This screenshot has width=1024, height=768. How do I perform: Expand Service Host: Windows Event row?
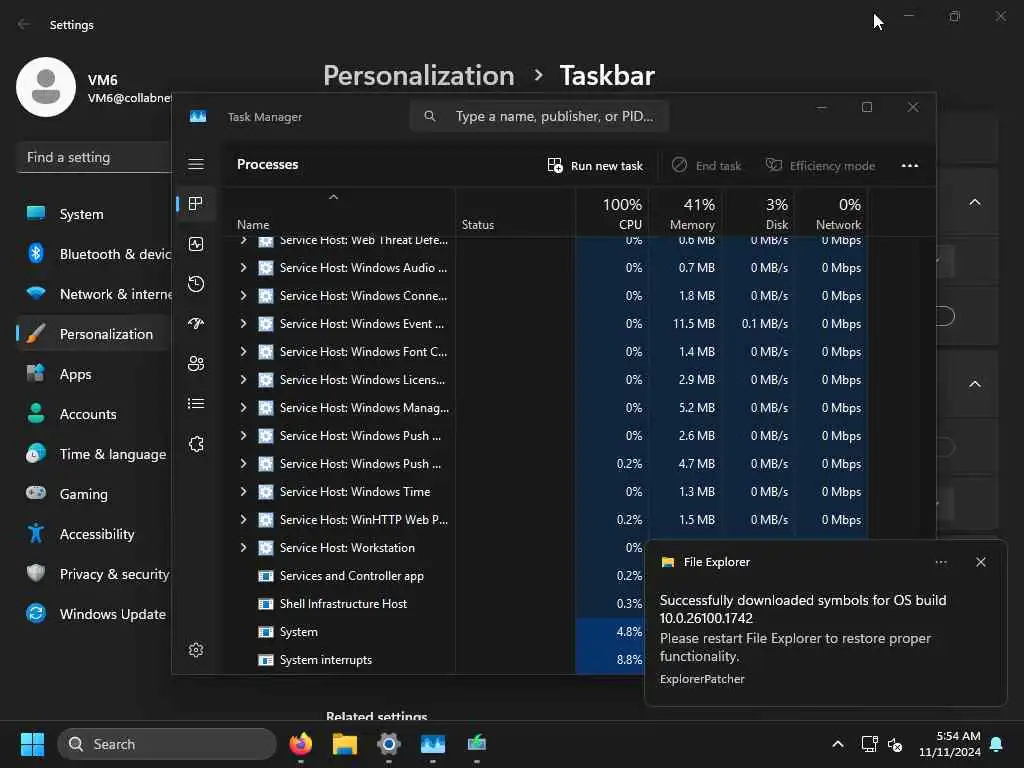(x=243, y=324)
